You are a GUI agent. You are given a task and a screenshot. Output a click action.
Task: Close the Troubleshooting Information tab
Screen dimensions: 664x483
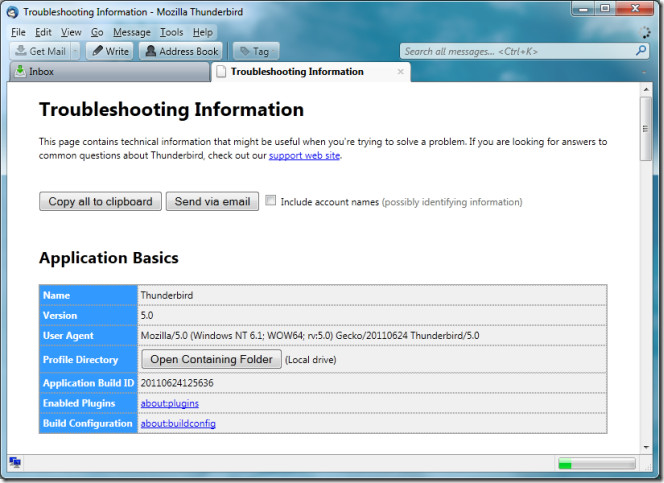(400, 72)
